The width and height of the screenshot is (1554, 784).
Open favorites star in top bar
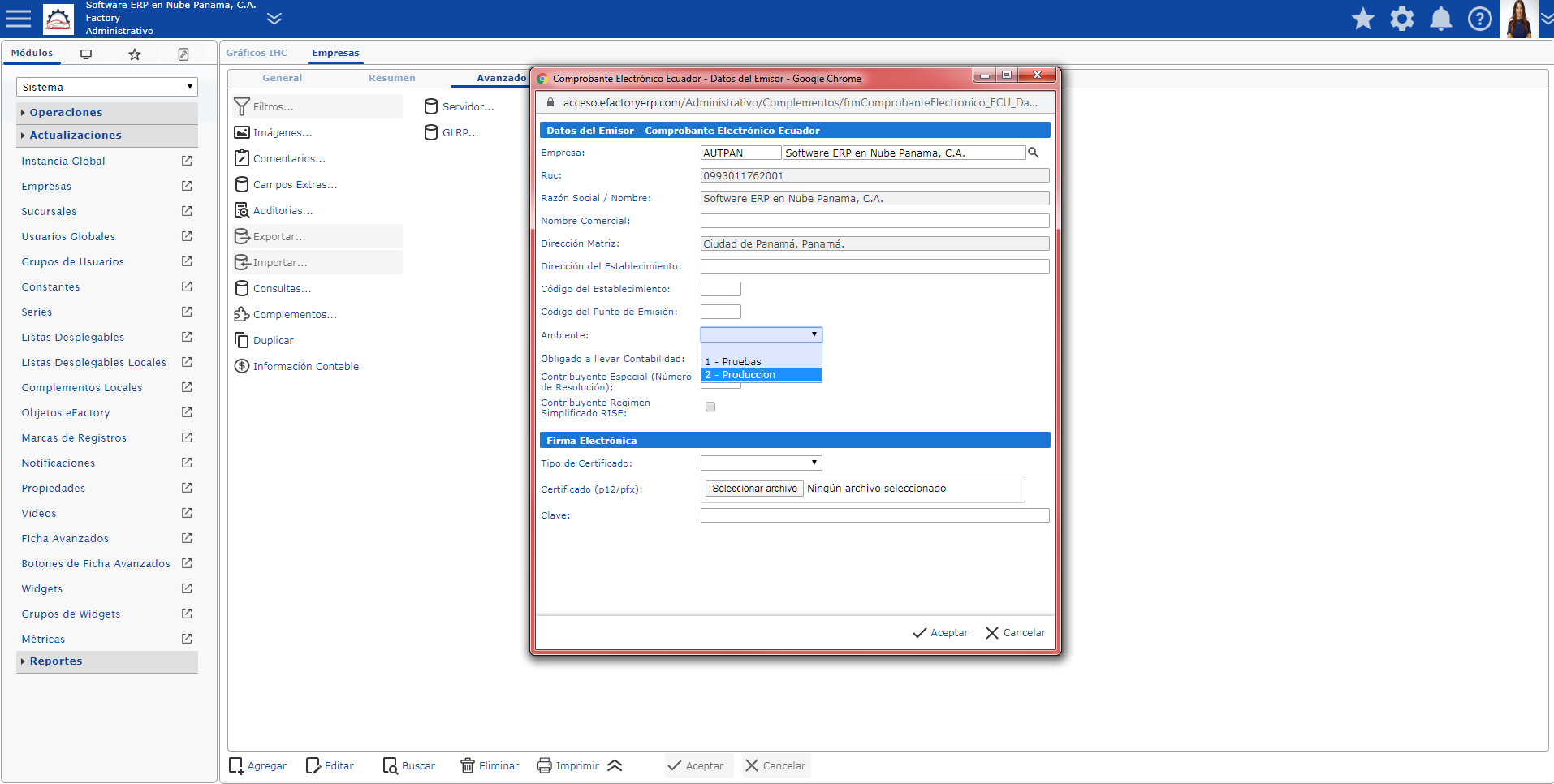(1363, 19)
